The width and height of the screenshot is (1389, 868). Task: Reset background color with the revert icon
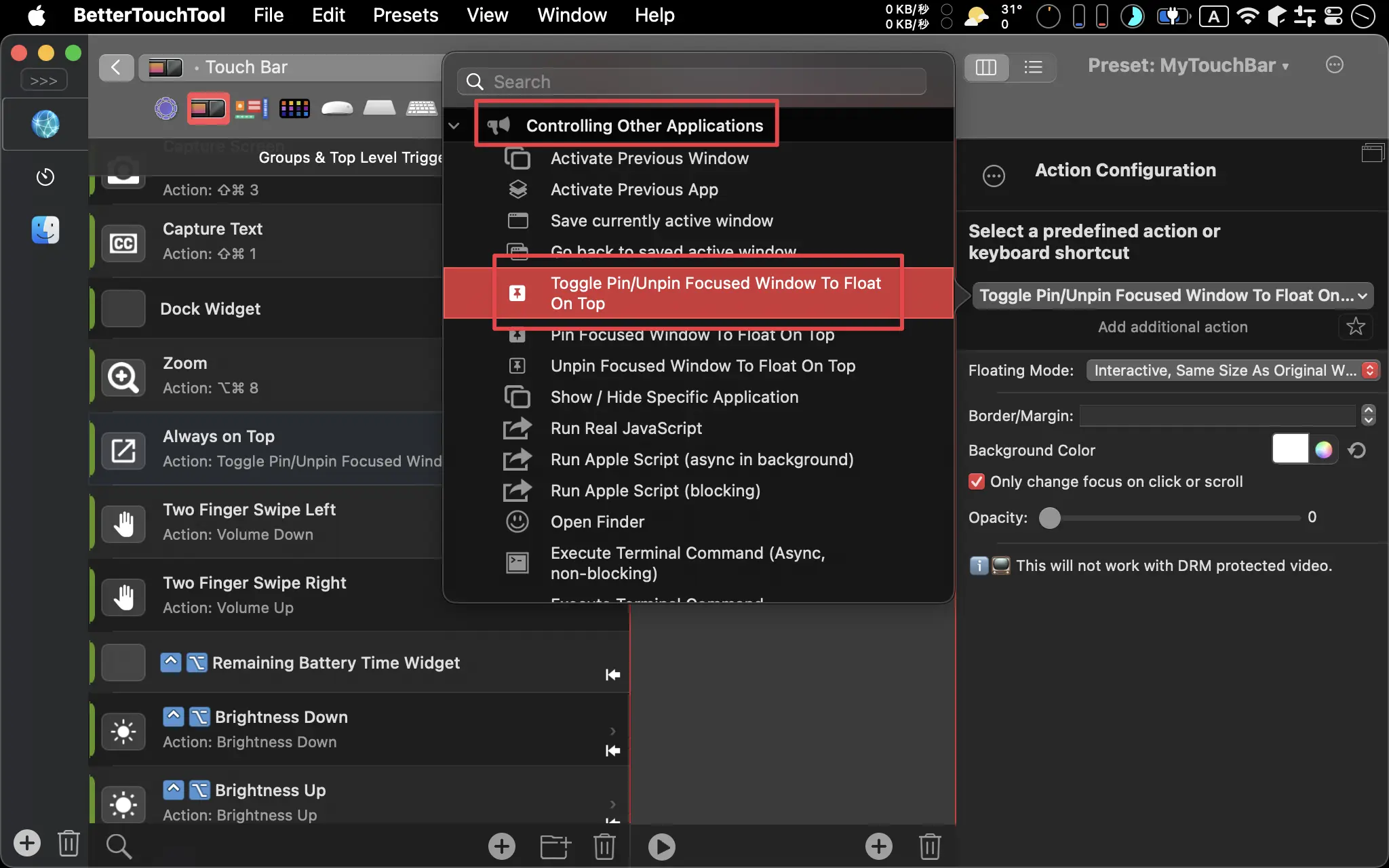coord(1357,450)
